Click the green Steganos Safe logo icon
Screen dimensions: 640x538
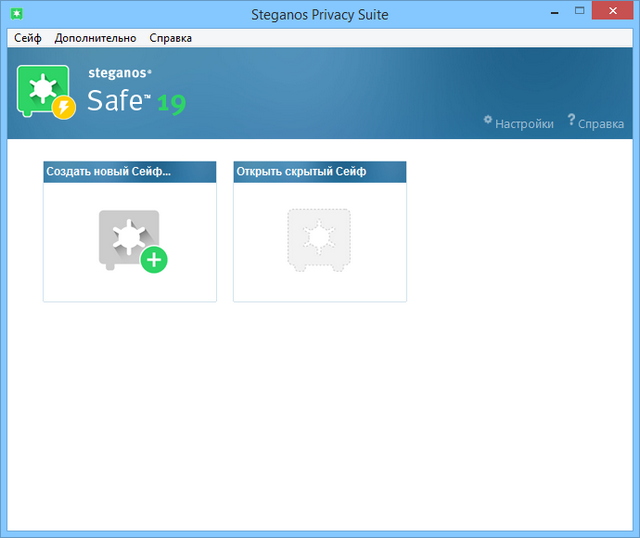[x=42, y=89]
